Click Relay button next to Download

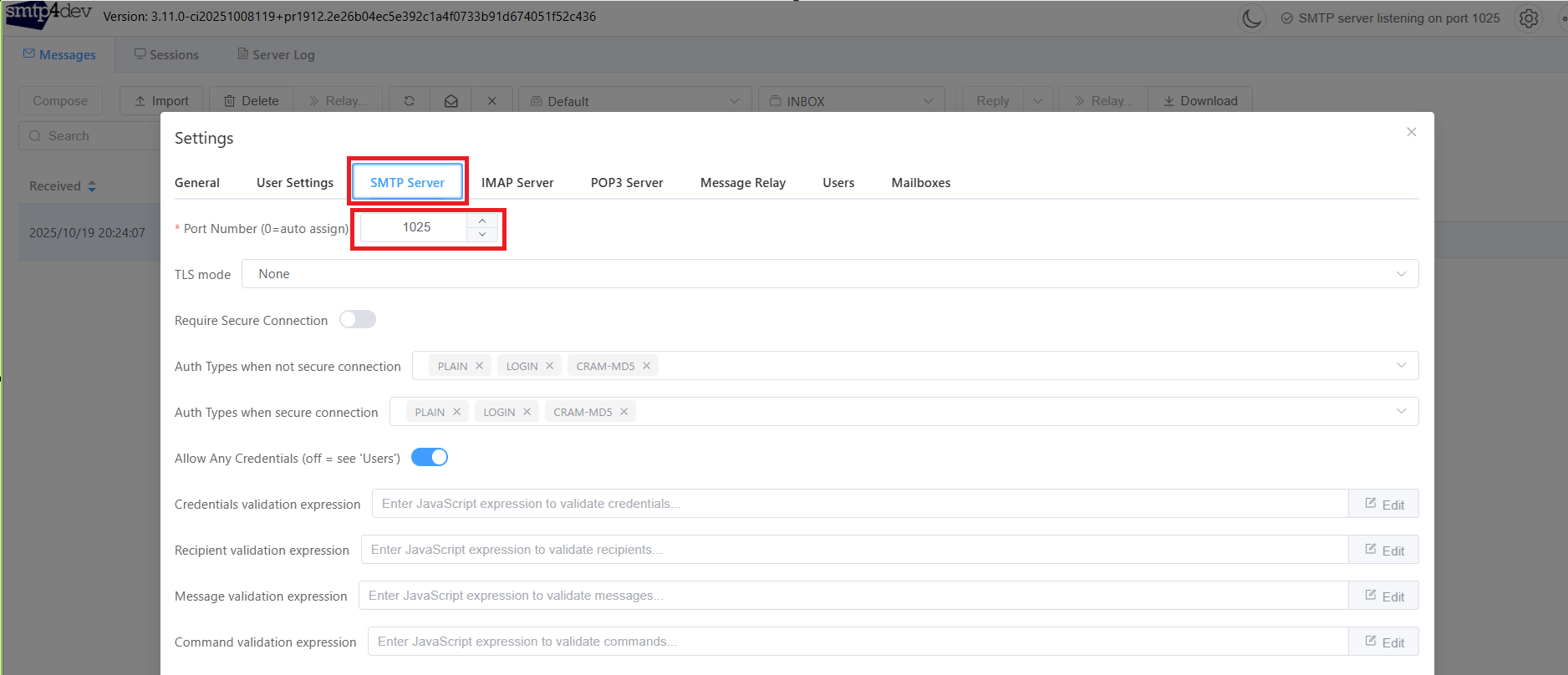(x=1103, y=100)
